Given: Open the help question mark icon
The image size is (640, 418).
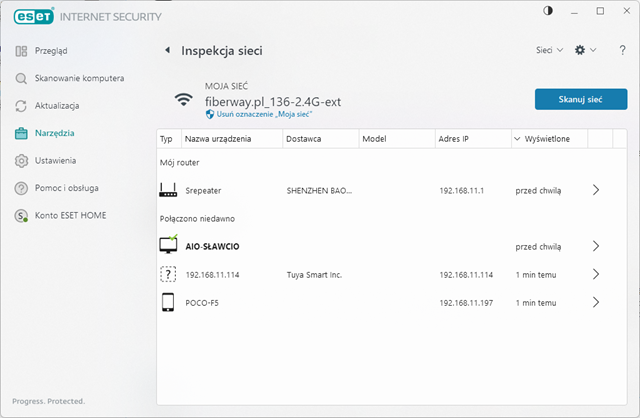Looking at the screenshot, I should tap(622, 50).
